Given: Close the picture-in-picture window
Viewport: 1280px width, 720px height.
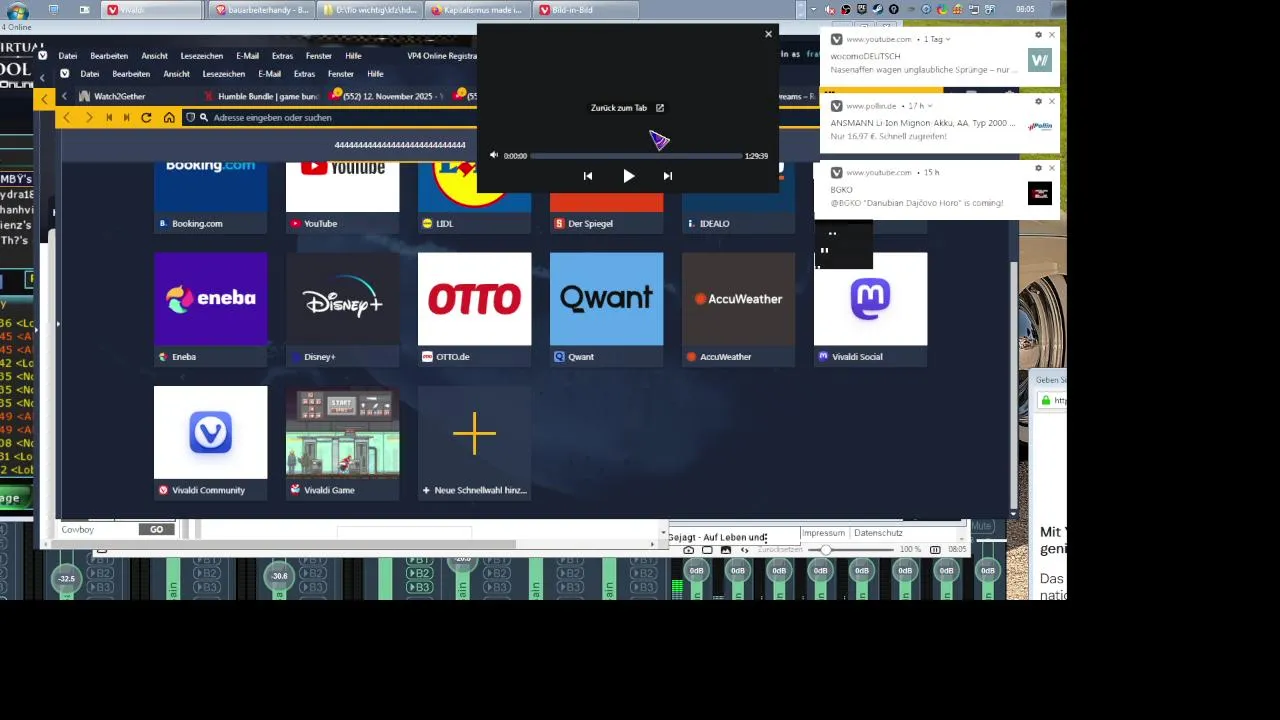Looking at the screenshot, I should (x=768, y=34).
